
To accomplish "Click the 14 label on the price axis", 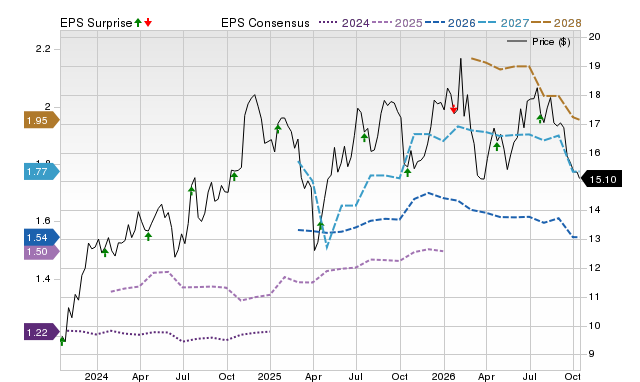I will point(594,210).
